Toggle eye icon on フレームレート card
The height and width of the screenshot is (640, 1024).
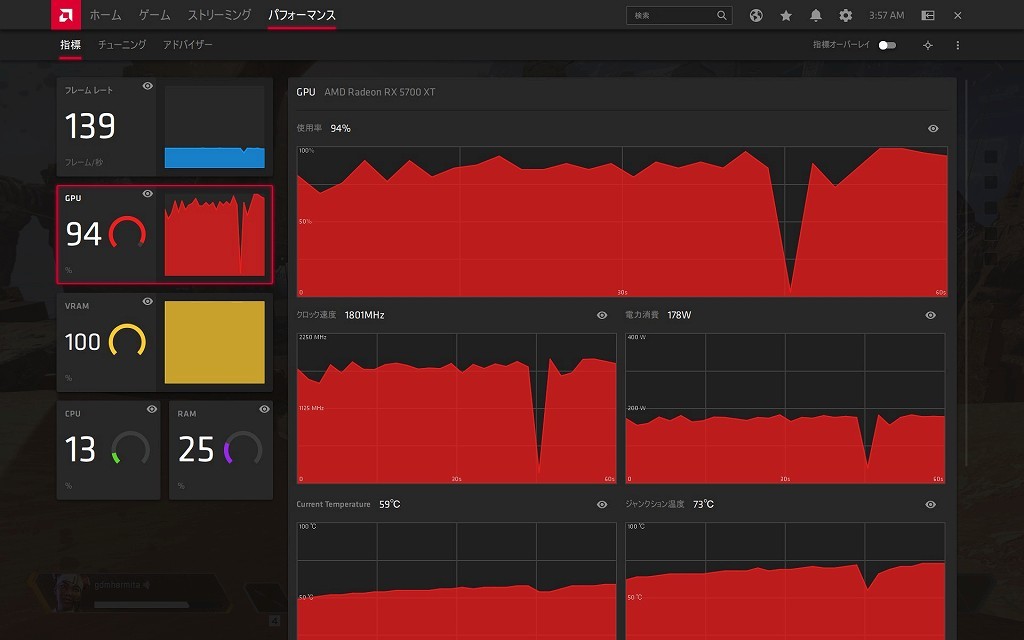148,86
